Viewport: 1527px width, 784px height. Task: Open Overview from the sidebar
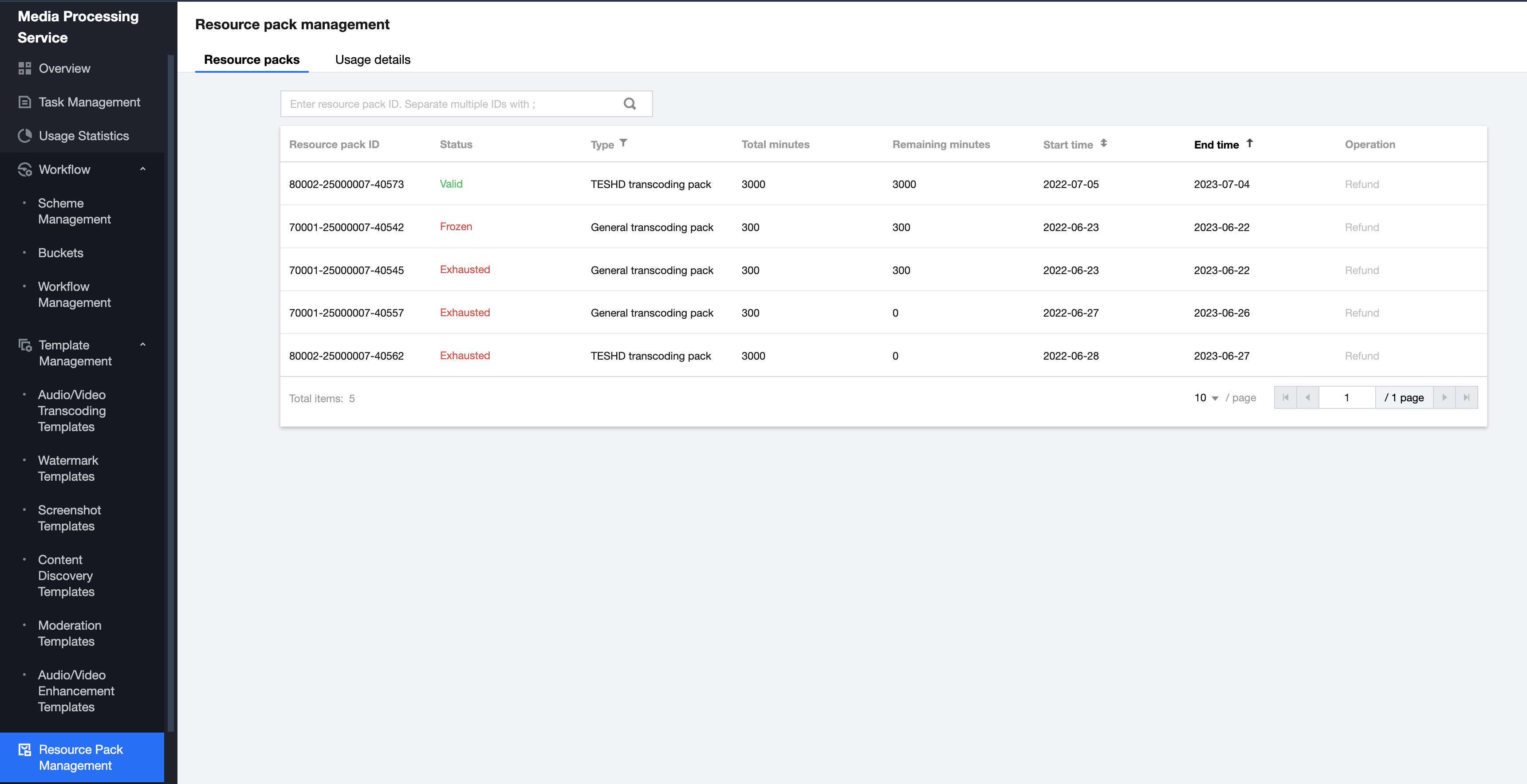click(64, 68)
